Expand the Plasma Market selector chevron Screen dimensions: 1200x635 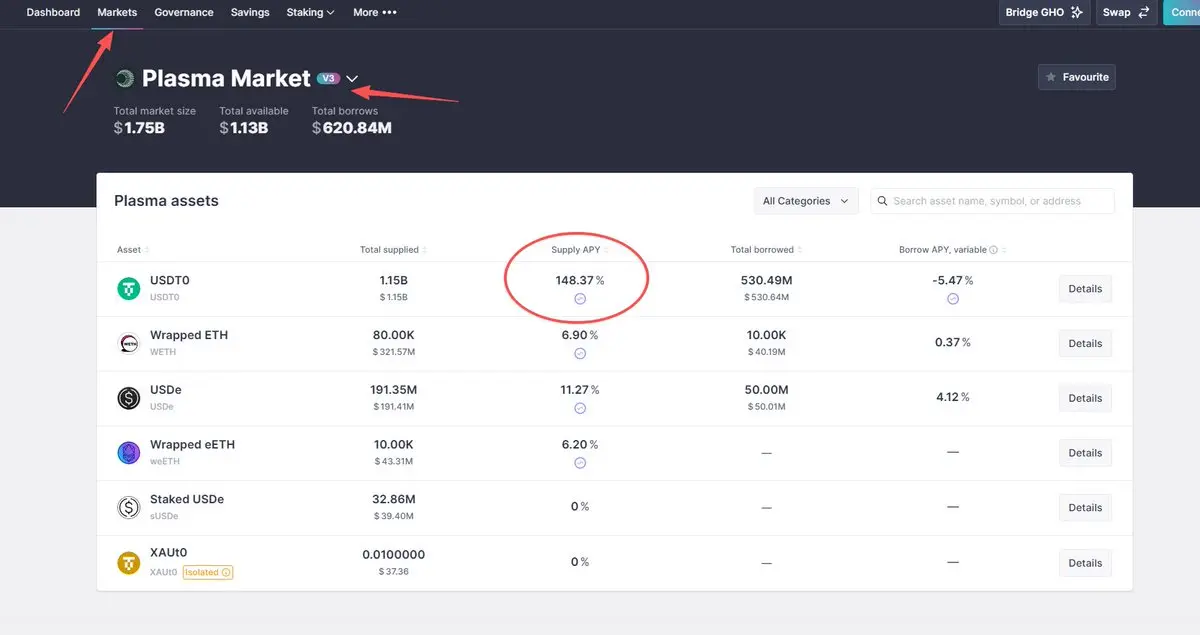352,79
